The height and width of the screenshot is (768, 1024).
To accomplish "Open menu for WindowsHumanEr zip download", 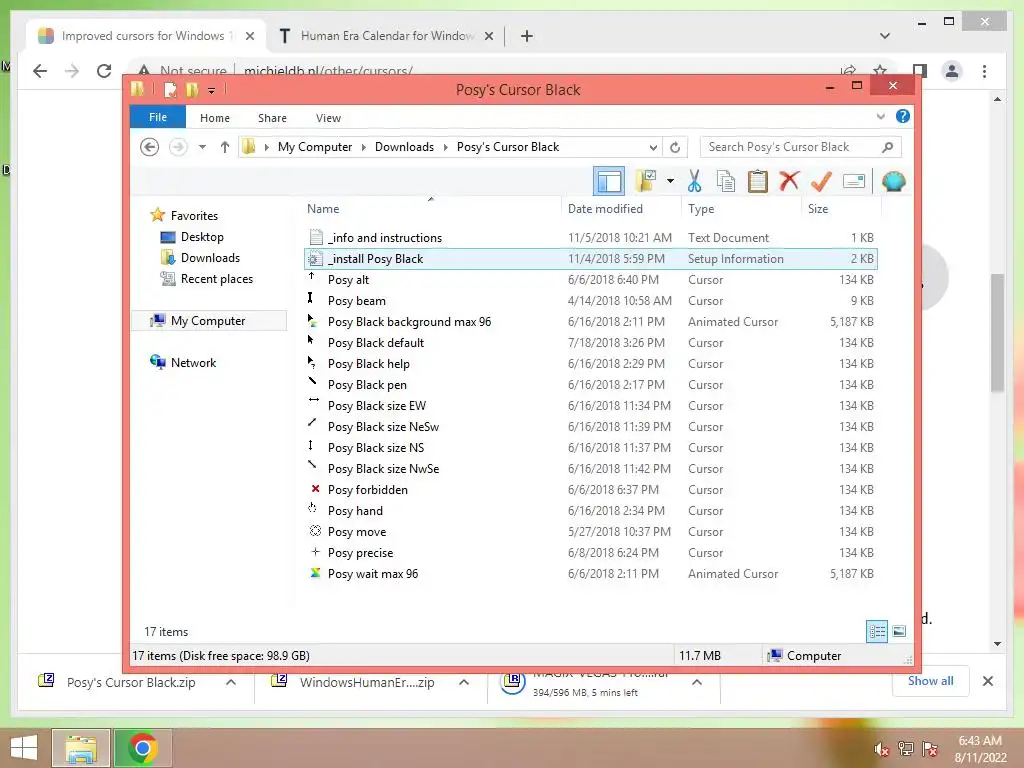I will point(464,682).
